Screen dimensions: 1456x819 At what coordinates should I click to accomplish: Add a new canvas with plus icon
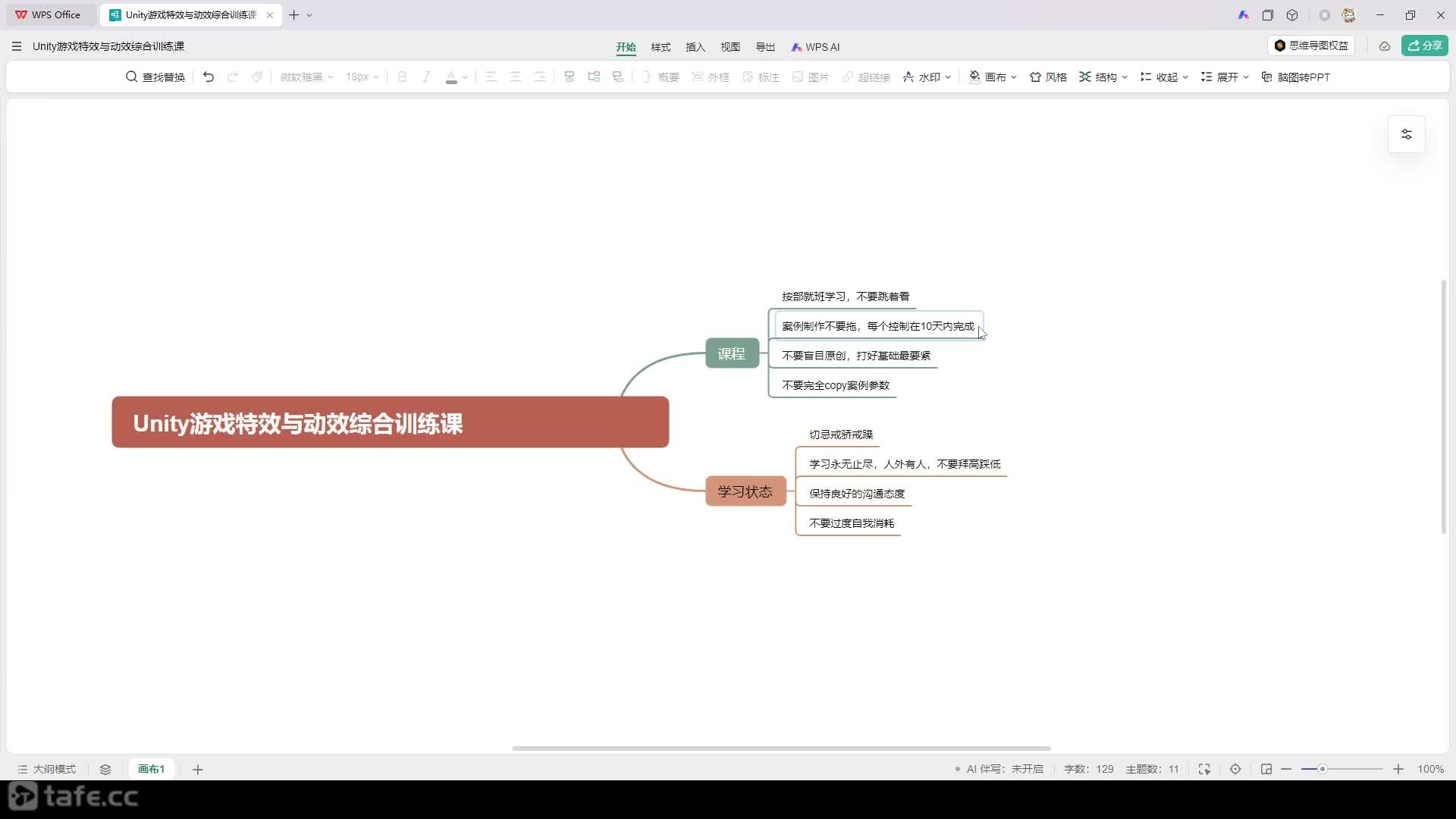198,770
